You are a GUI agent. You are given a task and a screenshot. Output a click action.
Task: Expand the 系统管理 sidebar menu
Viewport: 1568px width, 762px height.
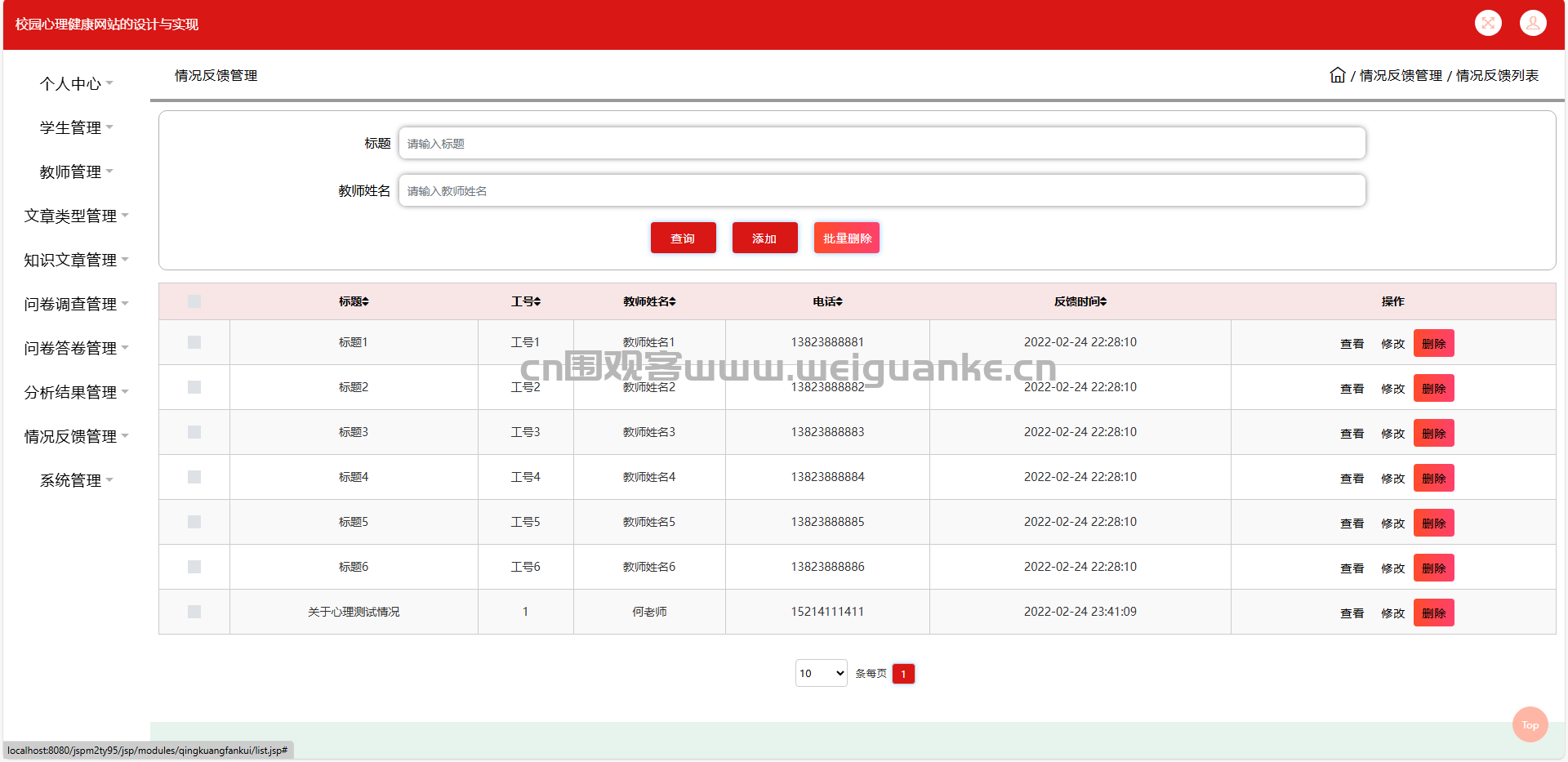77,480
